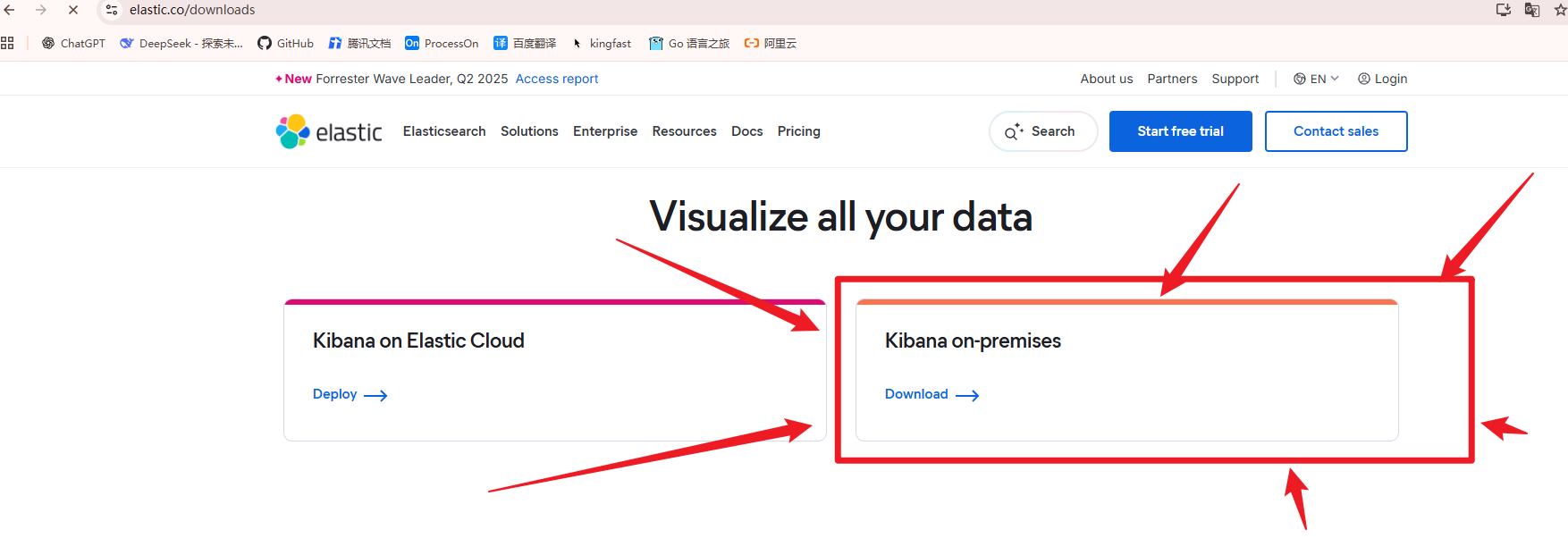
Task: Open the 腾讯文档 bookmark
Action: click(x=359, y=43)
